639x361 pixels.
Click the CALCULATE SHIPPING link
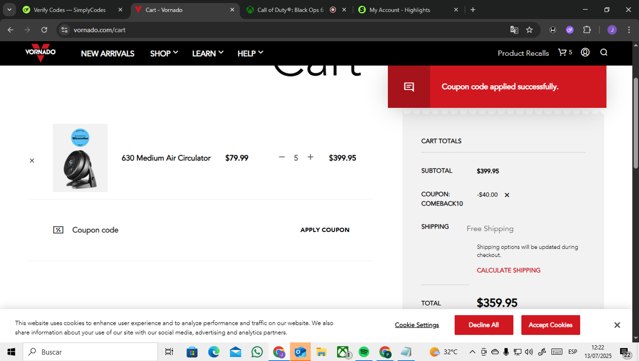508,270
